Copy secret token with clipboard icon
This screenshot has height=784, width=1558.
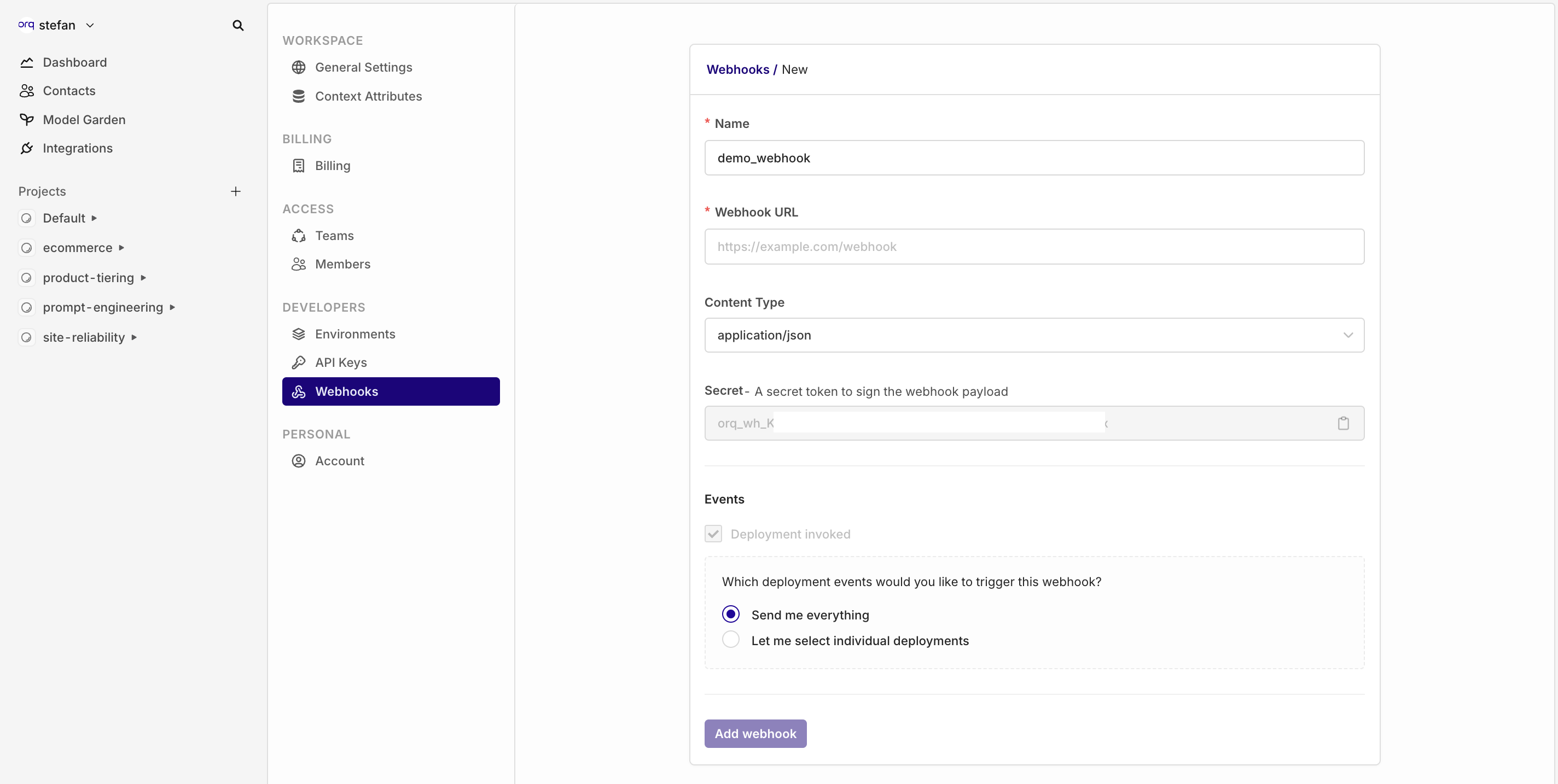pyautogui.click(x=1342, y=423)
